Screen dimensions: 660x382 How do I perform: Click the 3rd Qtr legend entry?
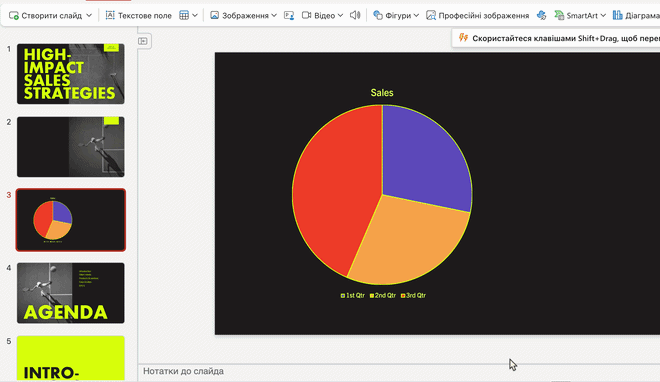[x=413, y=295]
